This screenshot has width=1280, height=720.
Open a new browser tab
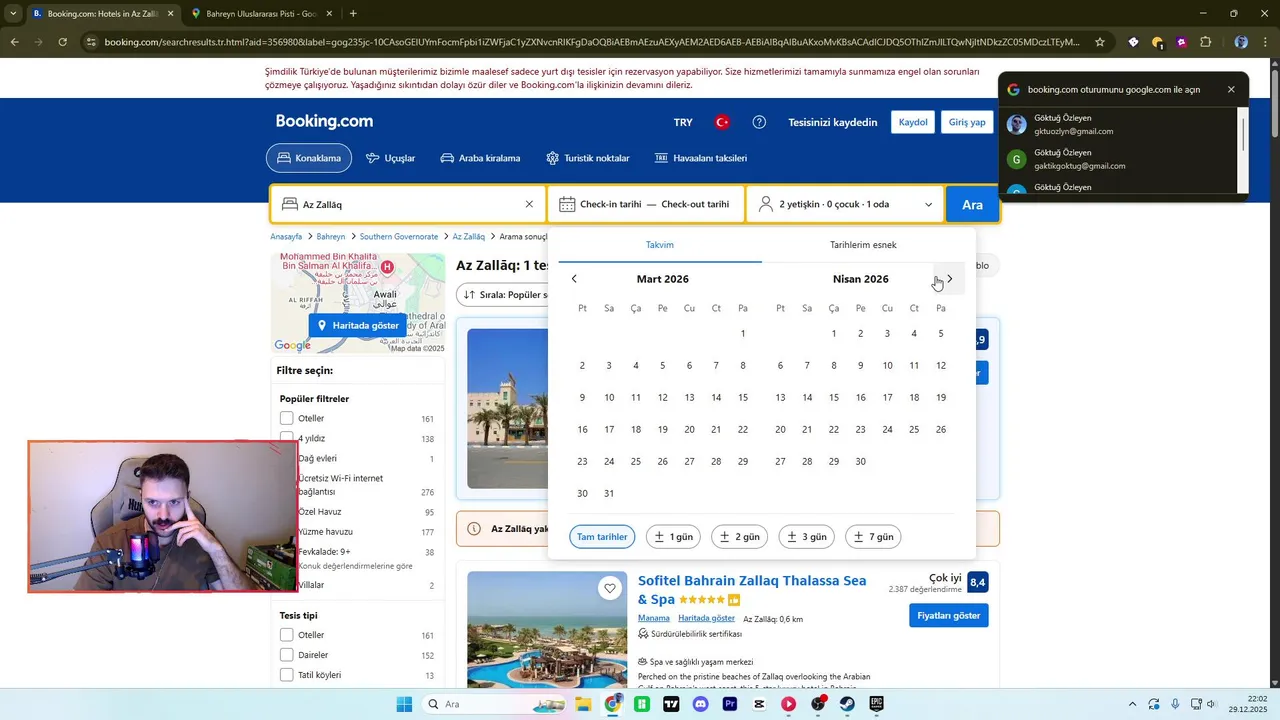click(353, 14)
